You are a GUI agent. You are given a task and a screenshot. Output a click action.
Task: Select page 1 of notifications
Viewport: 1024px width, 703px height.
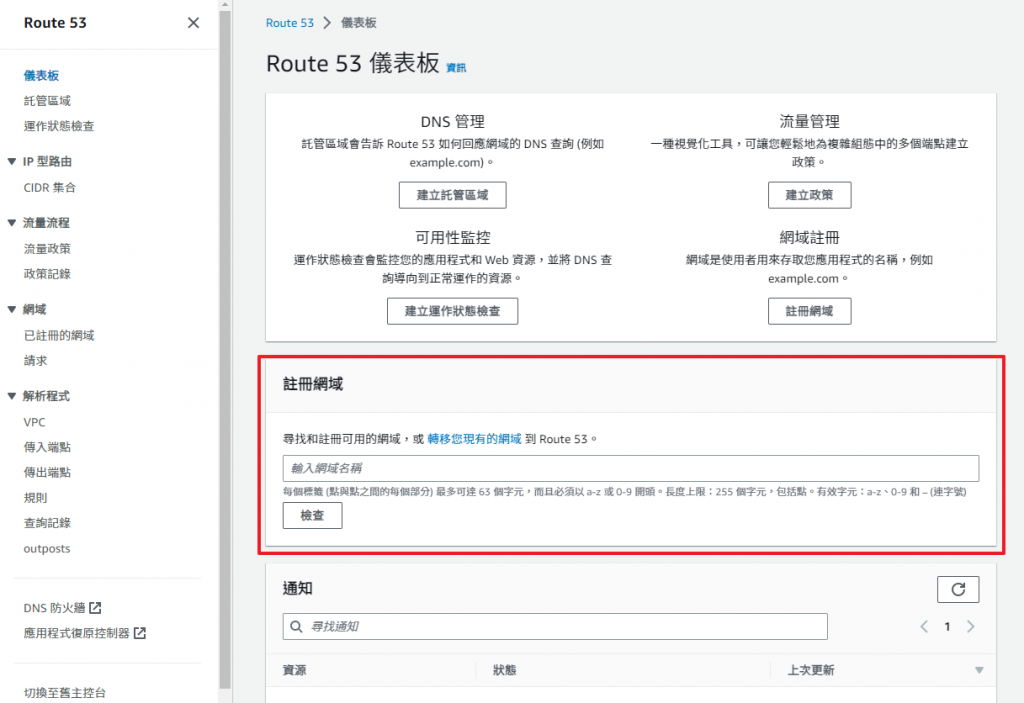947,627
